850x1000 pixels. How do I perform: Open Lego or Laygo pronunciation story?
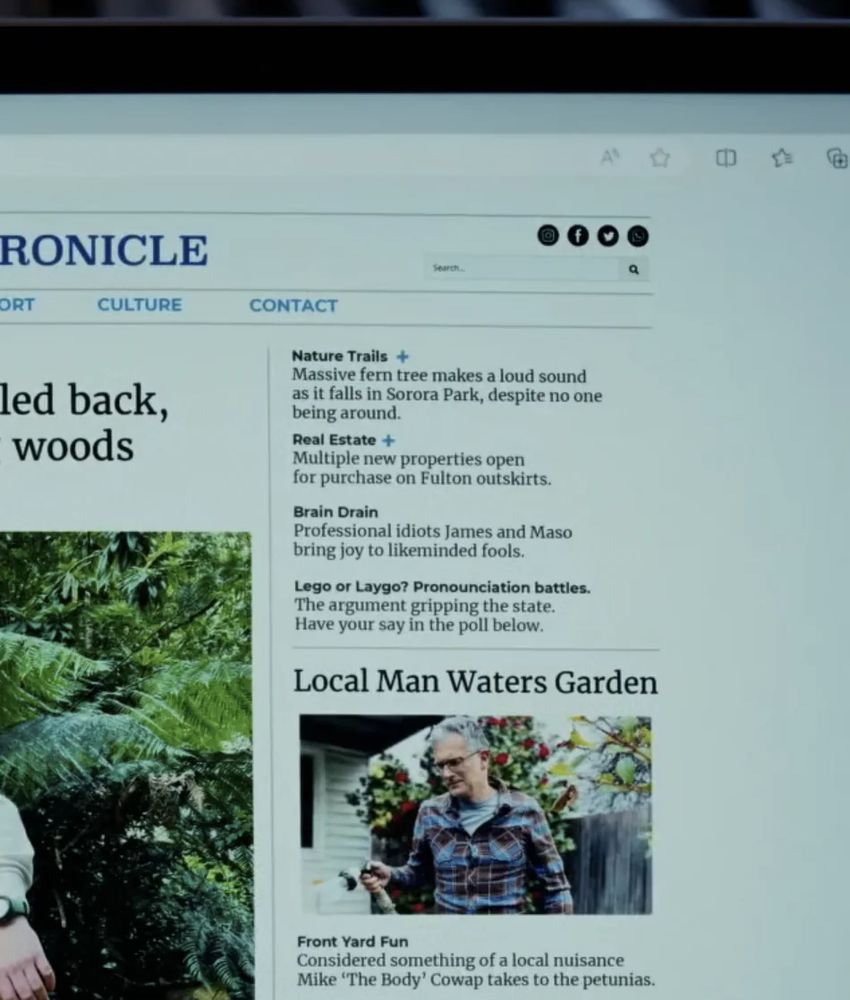click(442, 587)
